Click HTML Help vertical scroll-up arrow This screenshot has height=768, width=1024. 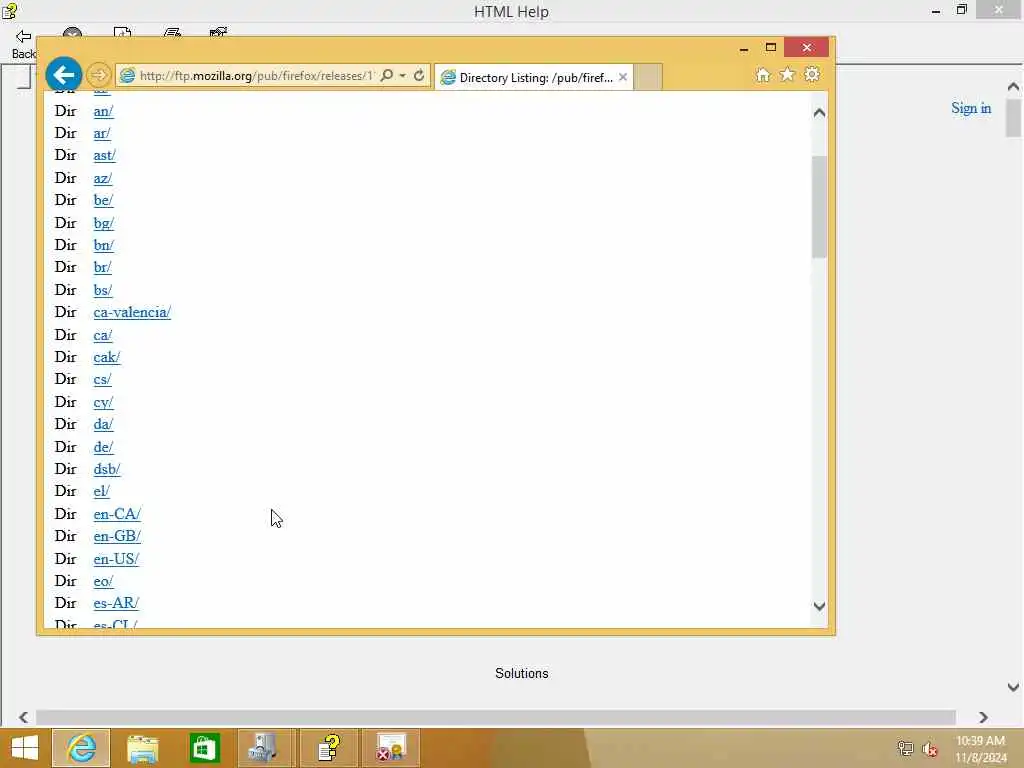(1014, 86)
